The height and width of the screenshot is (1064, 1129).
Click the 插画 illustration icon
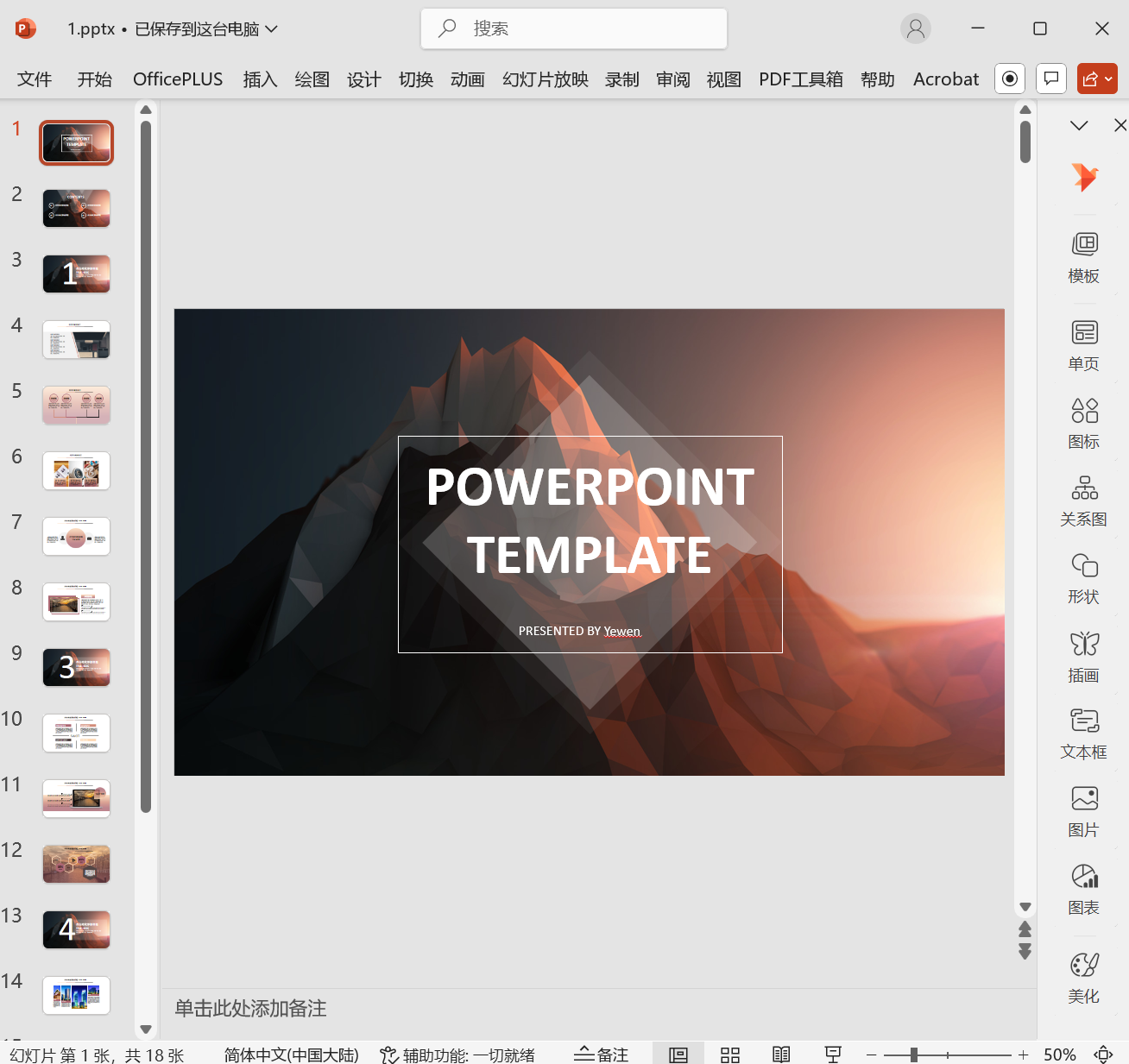[1084, 644]
